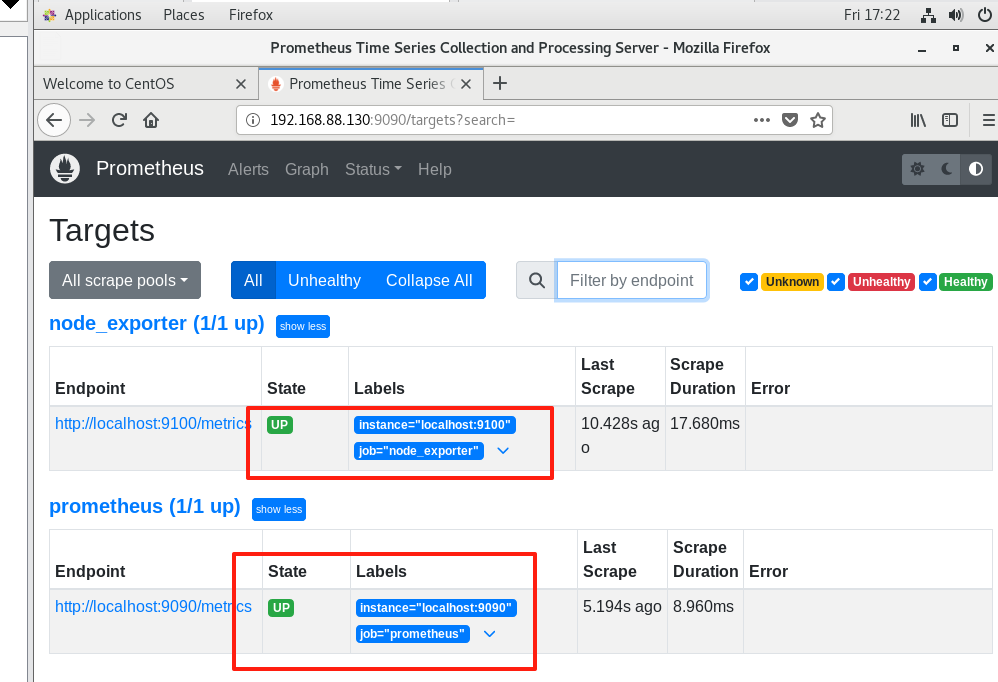This screenshot has width=998, height=682.
Task: Open page actions three-dot menu
Action: (761, 120)
